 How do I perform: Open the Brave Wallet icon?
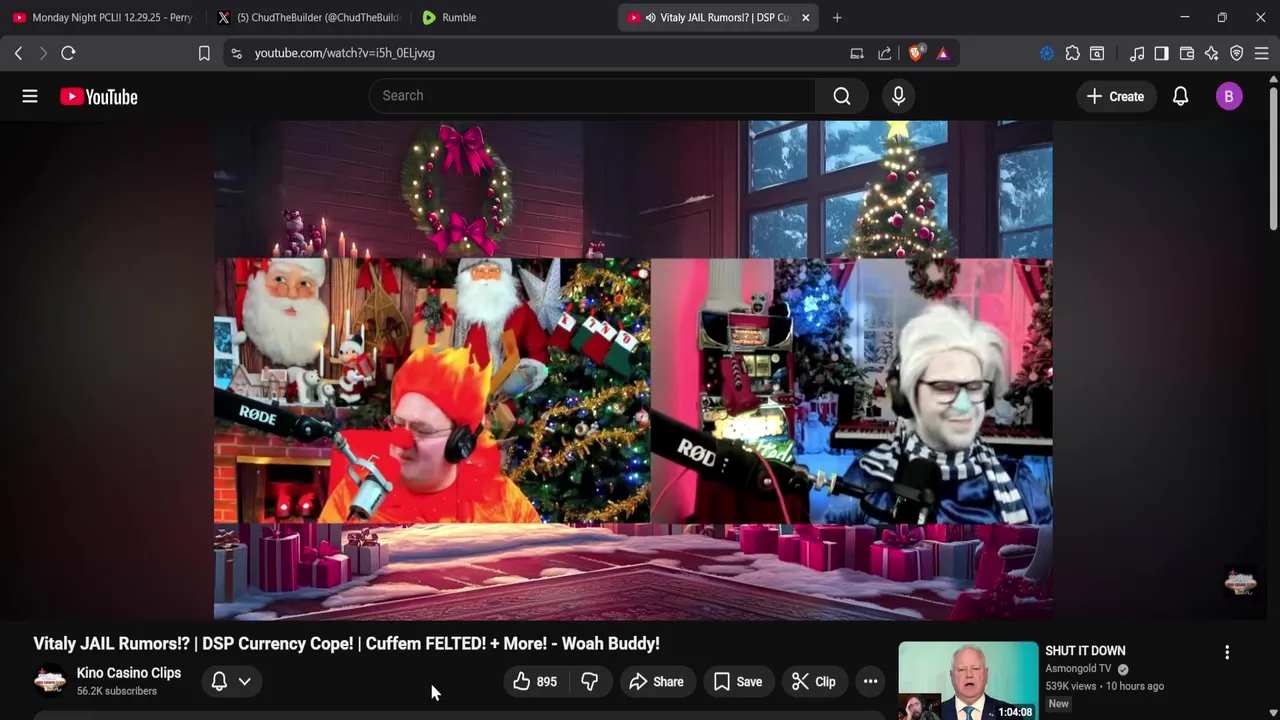pos(1187,53)
